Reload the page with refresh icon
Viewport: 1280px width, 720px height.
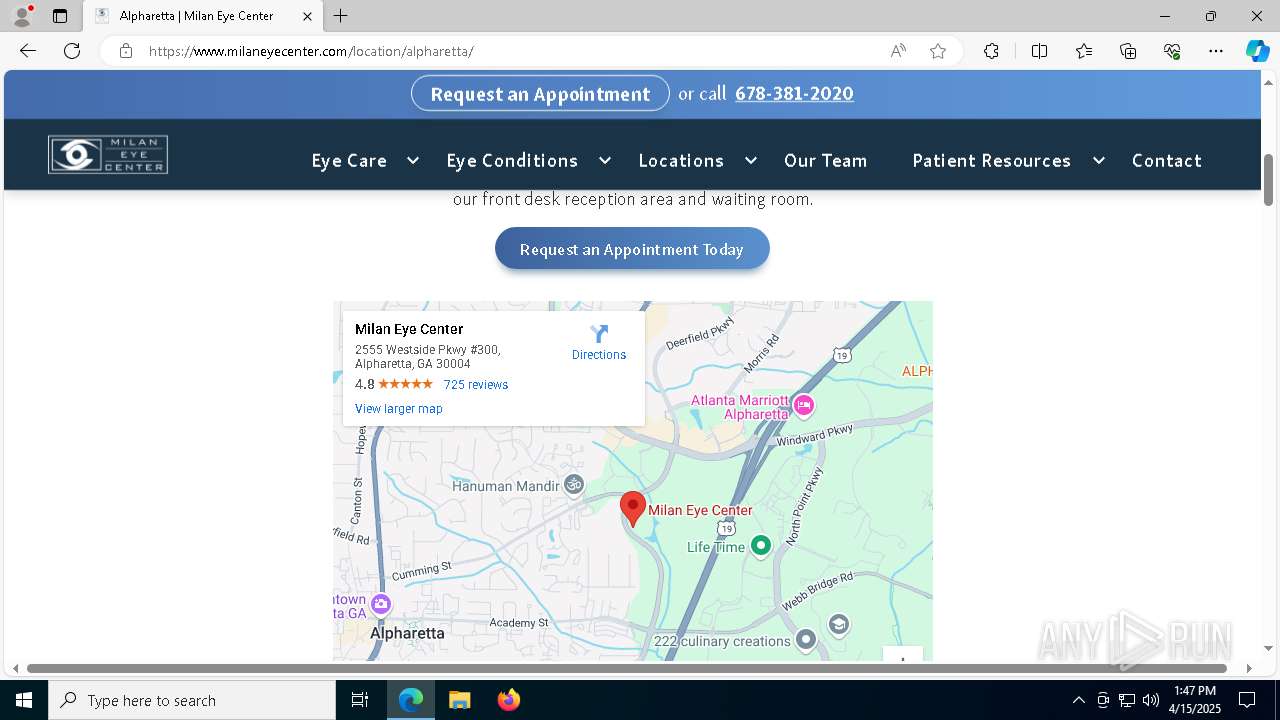(72, 51)
